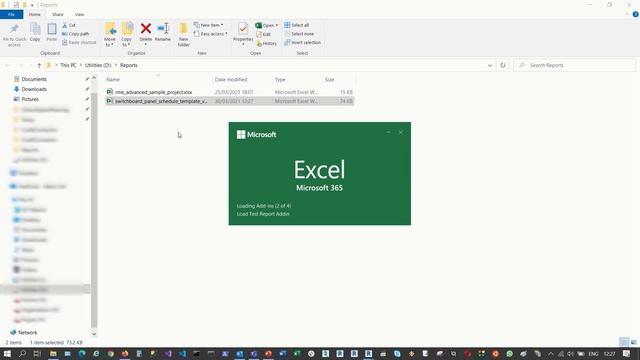Open File Explorer help question mark icon
Screen dimensions: 640x360
(x=635, y=14)
